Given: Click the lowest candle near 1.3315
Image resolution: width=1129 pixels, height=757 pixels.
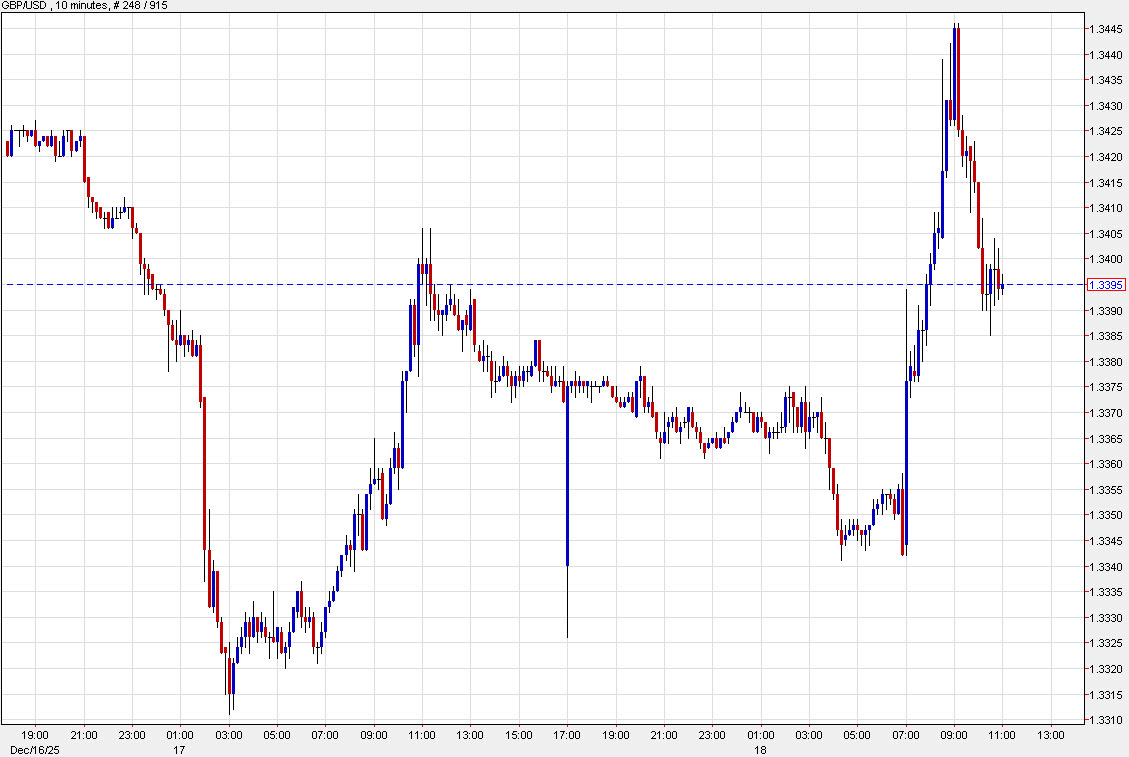Looking at the screenshot, I should click(230, 680).
